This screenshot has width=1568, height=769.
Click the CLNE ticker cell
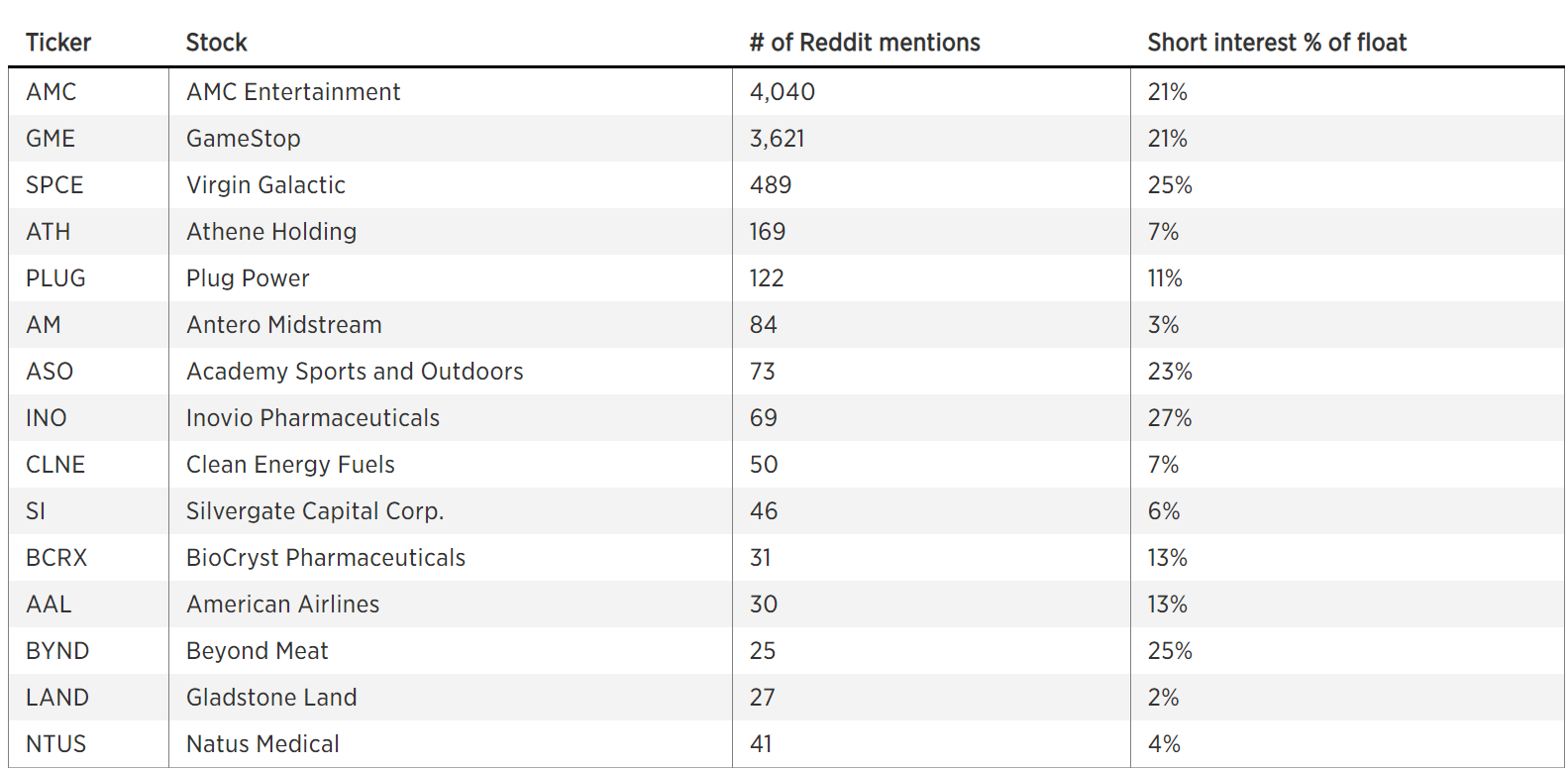tap(55, 465)
